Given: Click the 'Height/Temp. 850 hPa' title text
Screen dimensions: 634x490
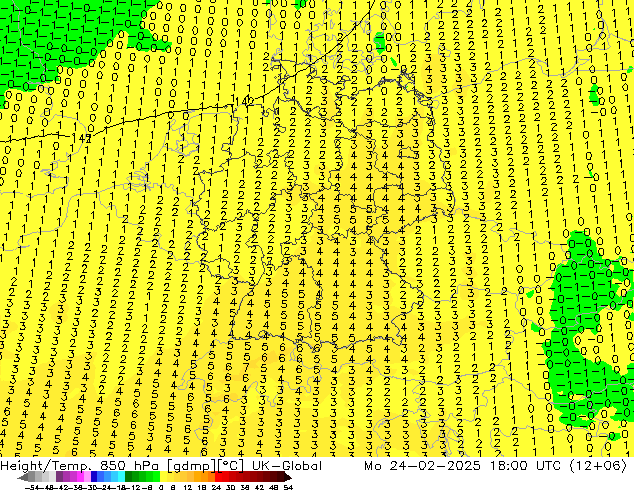Looking at the screenshot, I should 79,466.
